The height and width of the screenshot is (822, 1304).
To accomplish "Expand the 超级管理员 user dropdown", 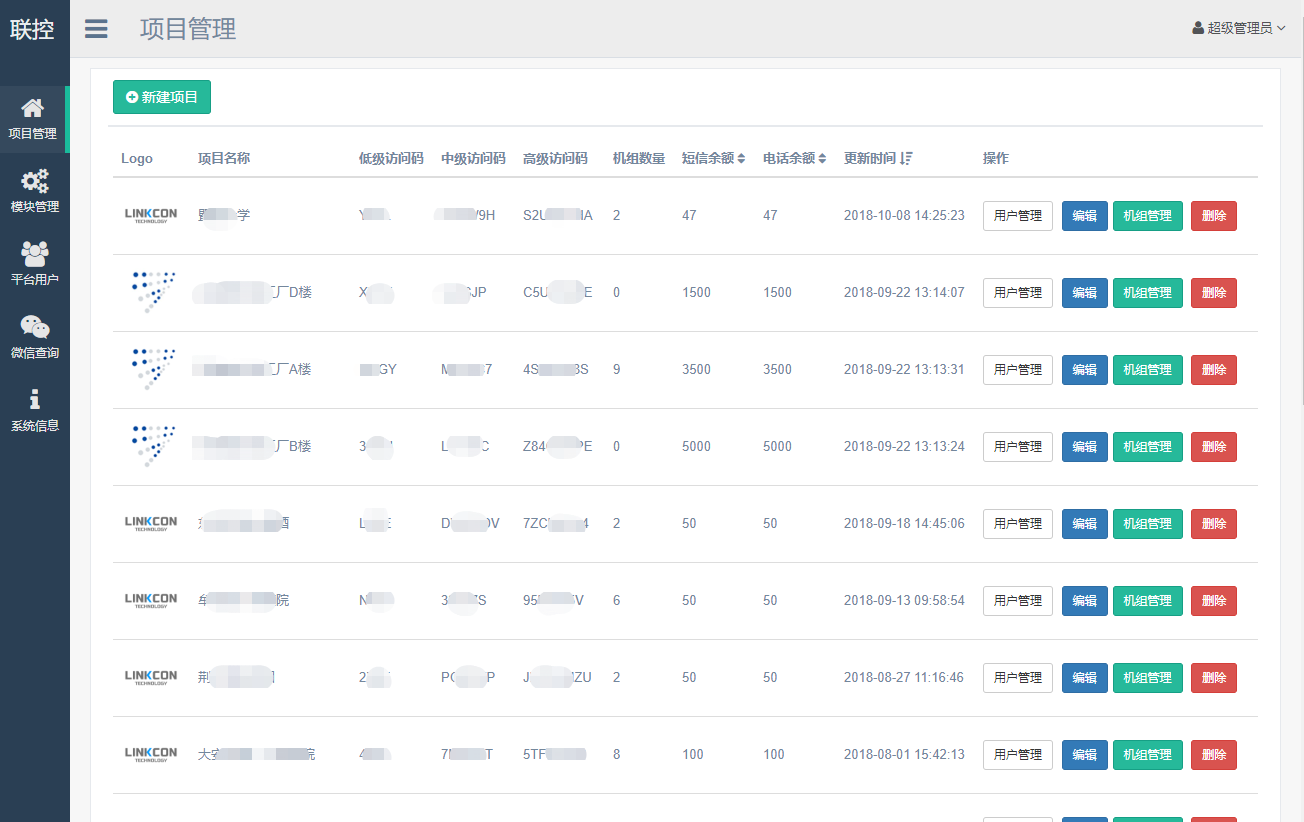I will (x=1239, y=28).
